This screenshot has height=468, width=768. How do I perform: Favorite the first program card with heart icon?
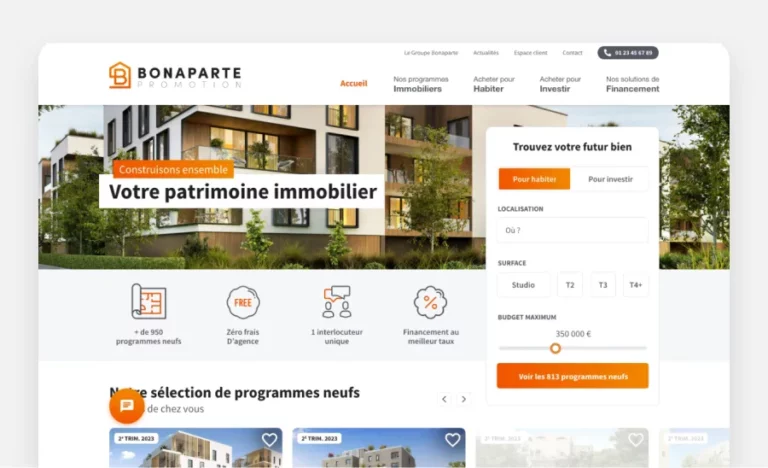click(269, 440)
